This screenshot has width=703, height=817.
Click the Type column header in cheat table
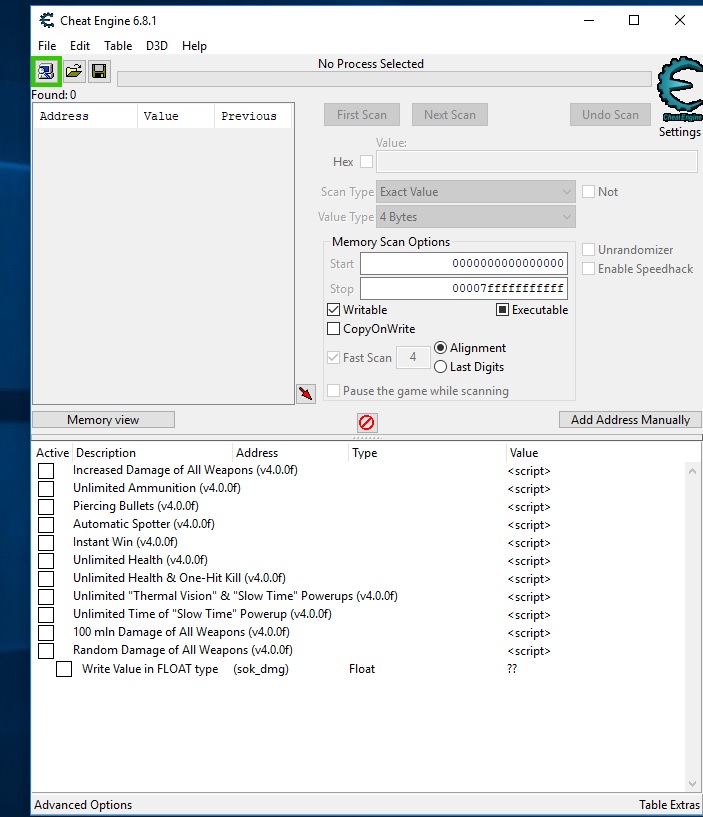(x=427, y=453)
